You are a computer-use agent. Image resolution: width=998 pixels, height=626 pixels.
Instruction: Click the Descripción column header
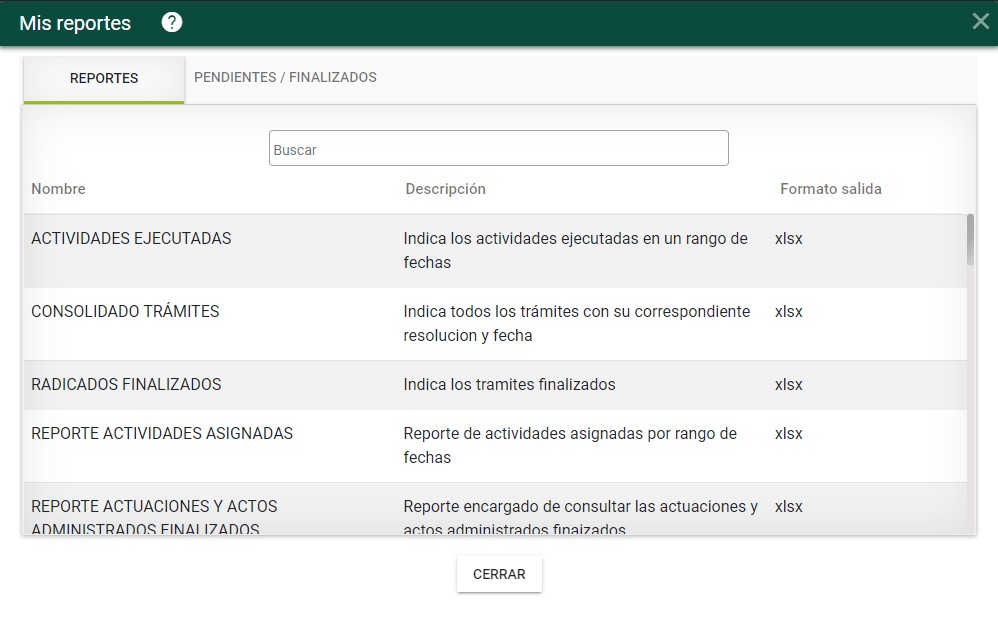446,189
